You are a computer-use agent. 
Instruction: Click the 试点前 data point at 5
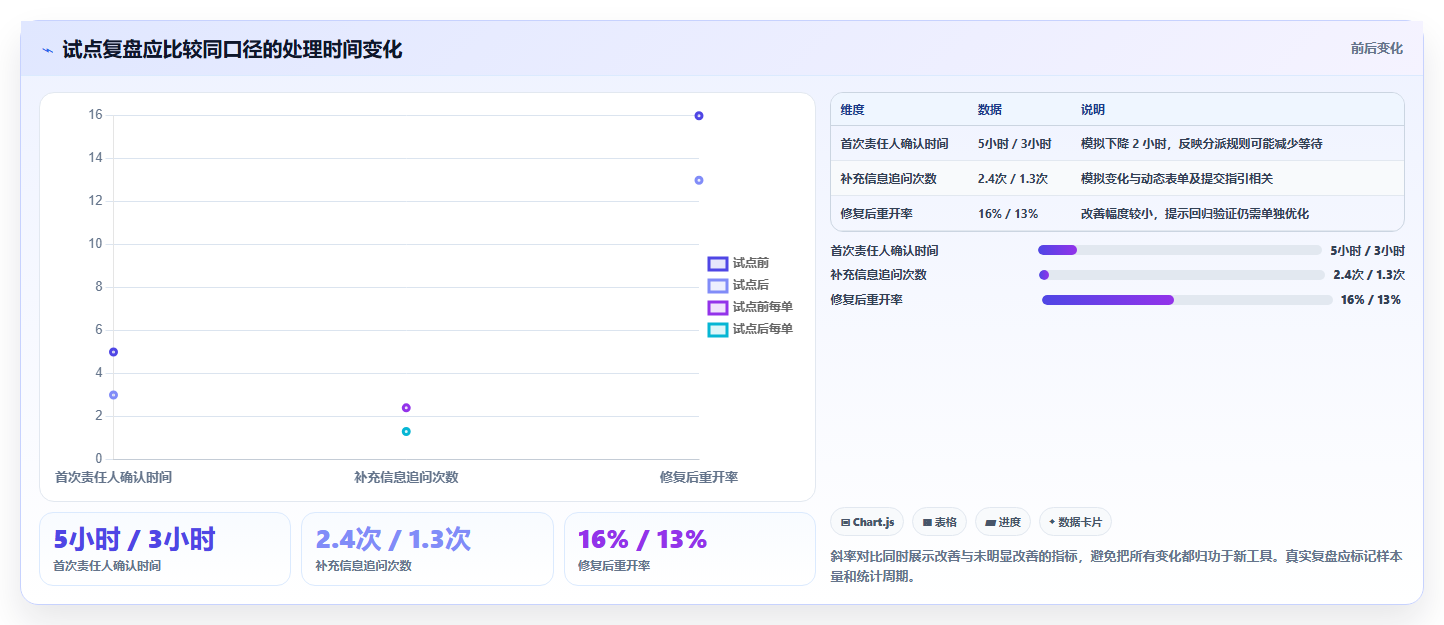113,352
